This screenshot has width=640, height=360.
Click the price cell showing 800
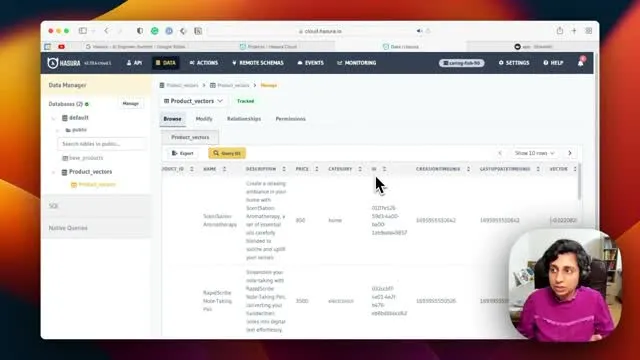point(300,220)
